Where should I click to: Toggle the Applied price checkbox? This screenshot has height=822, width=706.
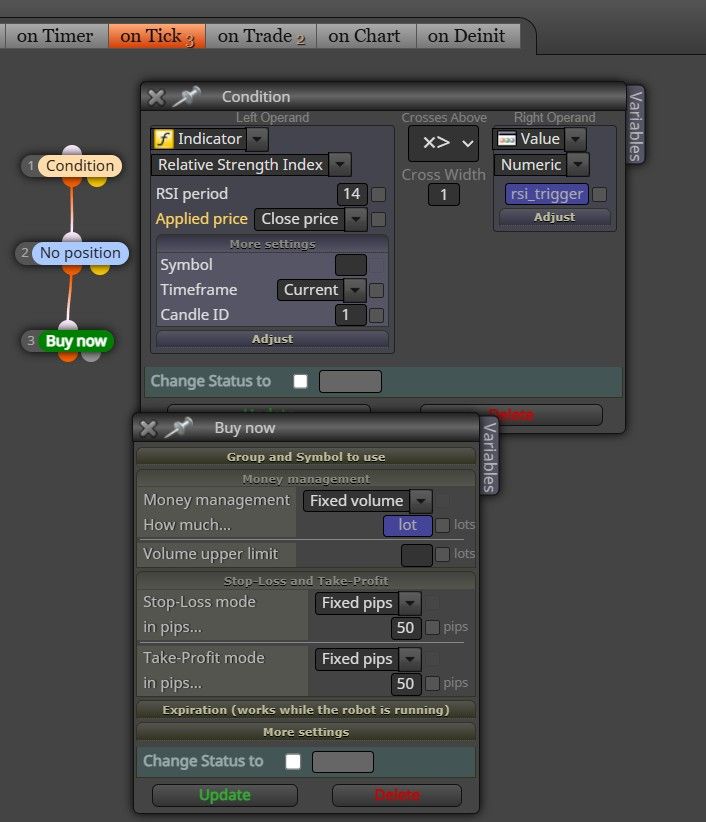[x=378, y=219]
